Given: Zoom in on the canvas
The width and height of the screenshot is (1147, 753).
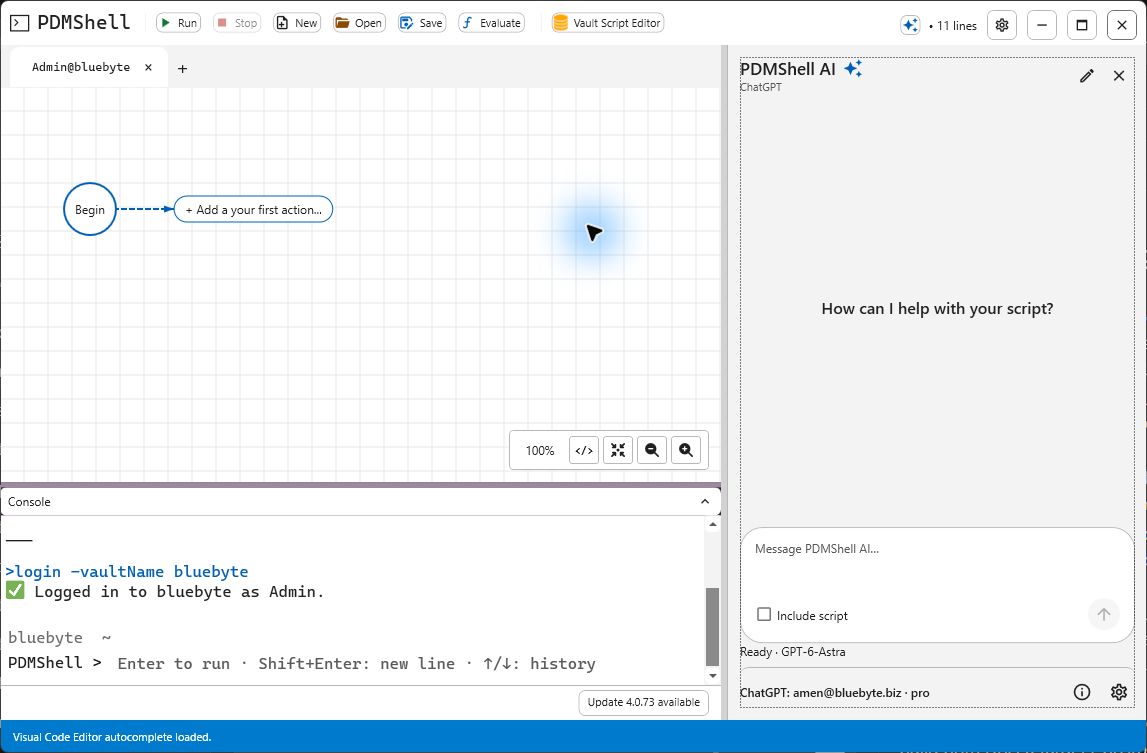Looking at the screenshot, I should pos(685,450).
